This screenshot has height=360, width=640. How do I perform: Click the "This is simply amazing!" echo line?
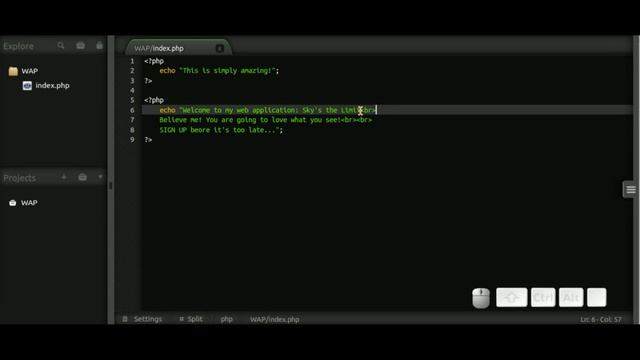click(x=219, y=71)
